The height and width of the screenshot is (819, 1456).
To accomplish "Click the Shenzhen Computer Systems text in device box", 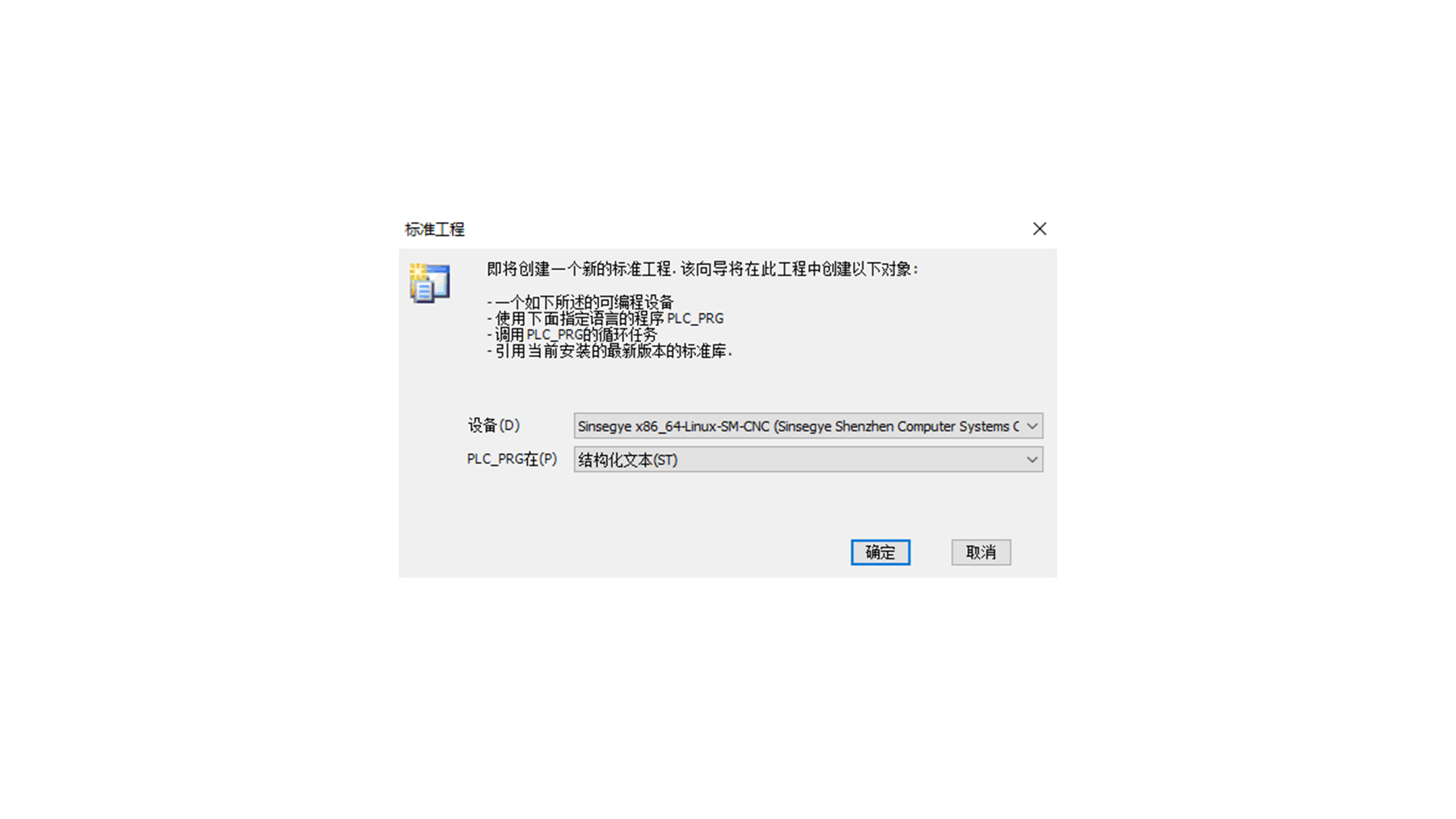I will pos(922,426).
